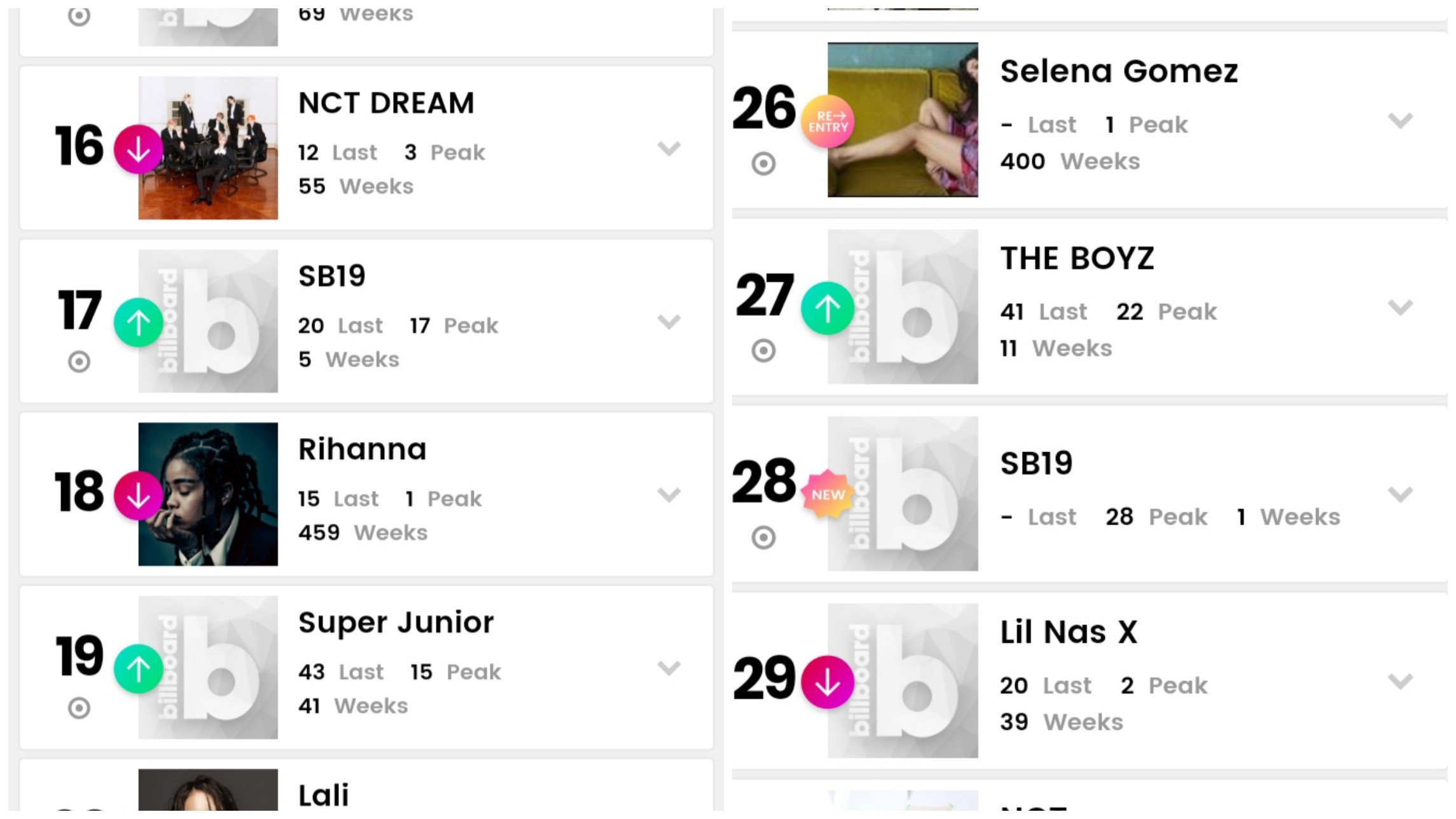
Task: Click the pink down-arrow icon beside Rihanna
Action: [139, 496]
